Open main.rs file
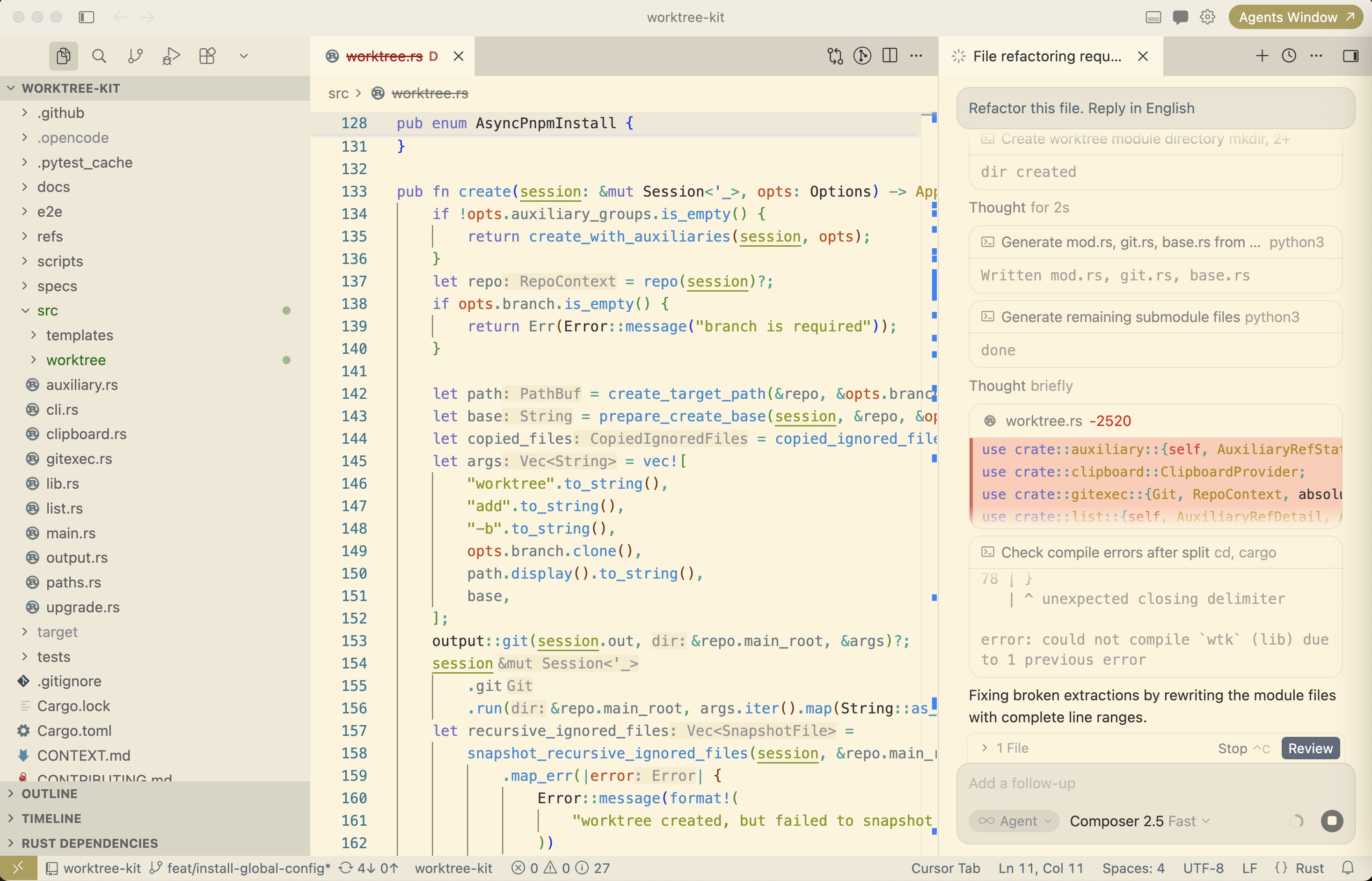This screenshot has height=881, width=1372. [x=155, y=533]
